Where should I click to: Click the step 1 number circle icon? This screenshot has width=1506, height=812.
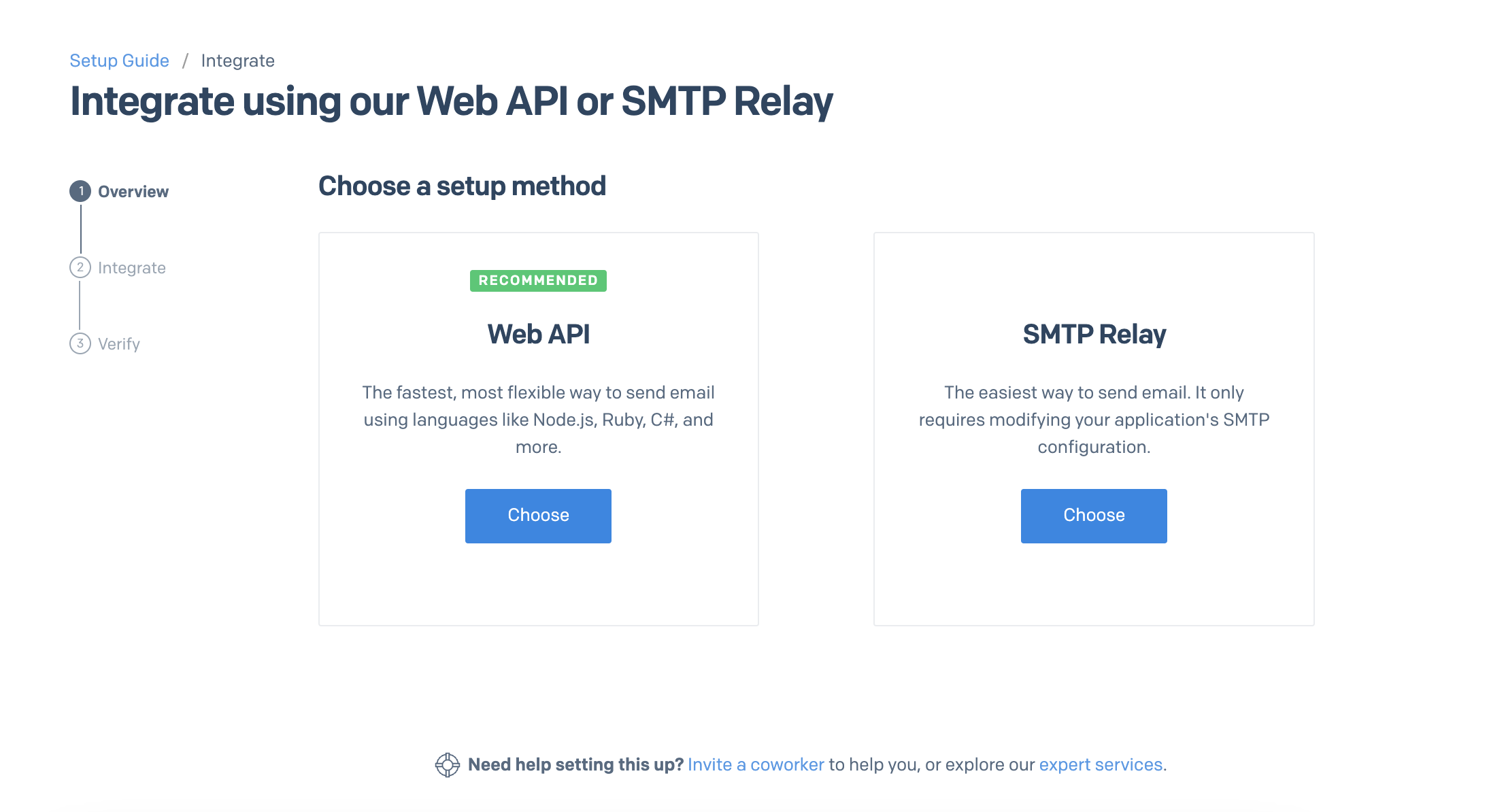click(x=80, y=191)
